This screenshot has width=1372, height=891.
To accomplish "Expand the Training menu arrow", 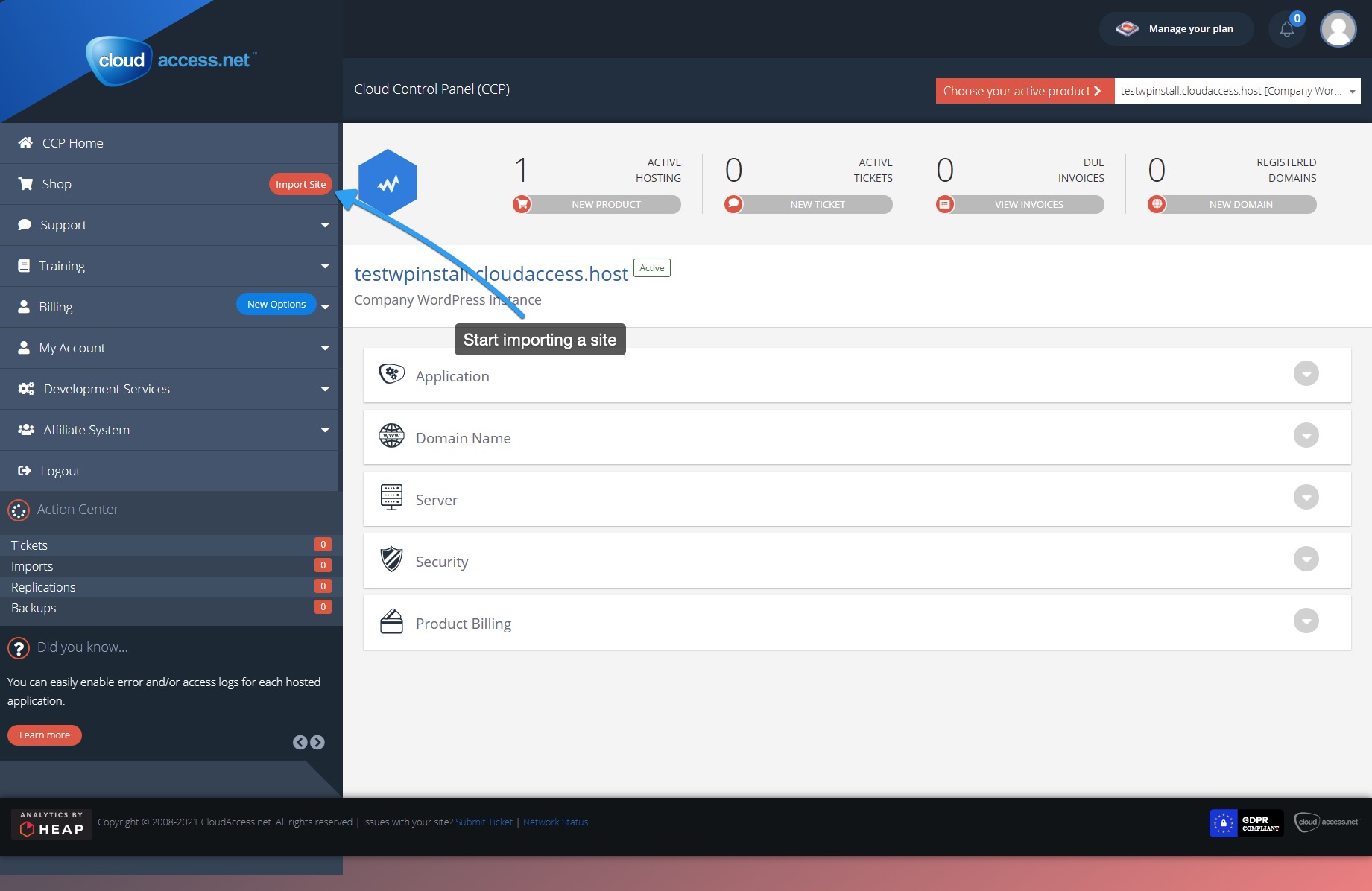I will [325, 266].
